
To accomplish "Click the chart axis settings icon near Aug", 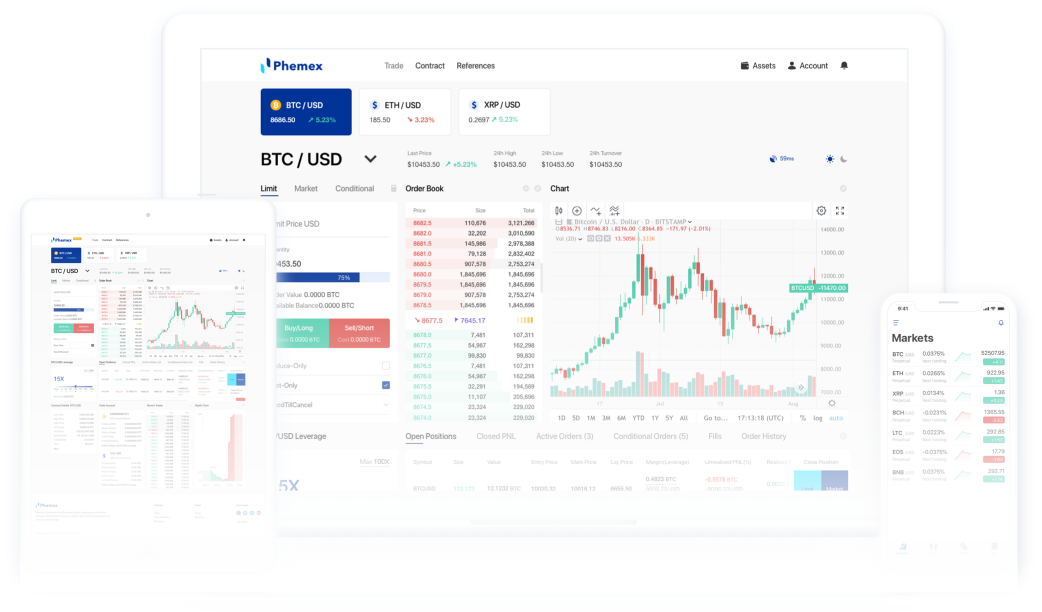I will (x=831, y=403).
